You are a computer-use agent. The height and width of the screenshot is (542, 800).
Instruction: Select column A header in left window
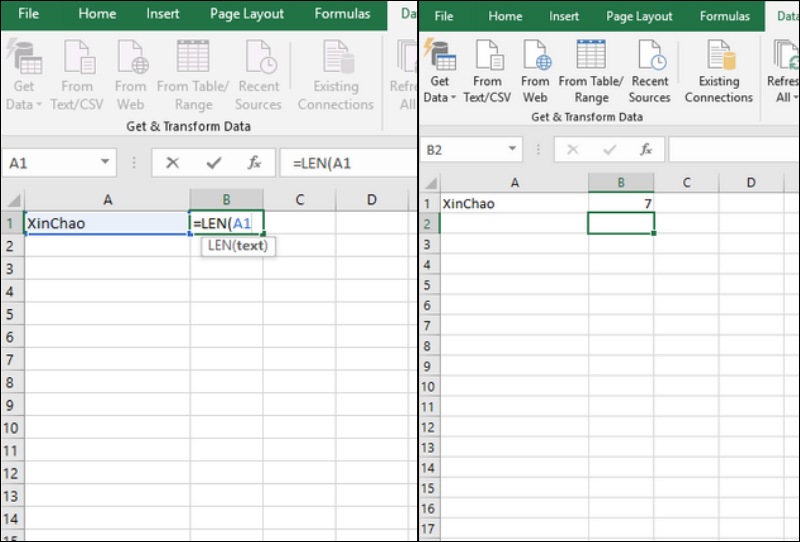(107, 200)
